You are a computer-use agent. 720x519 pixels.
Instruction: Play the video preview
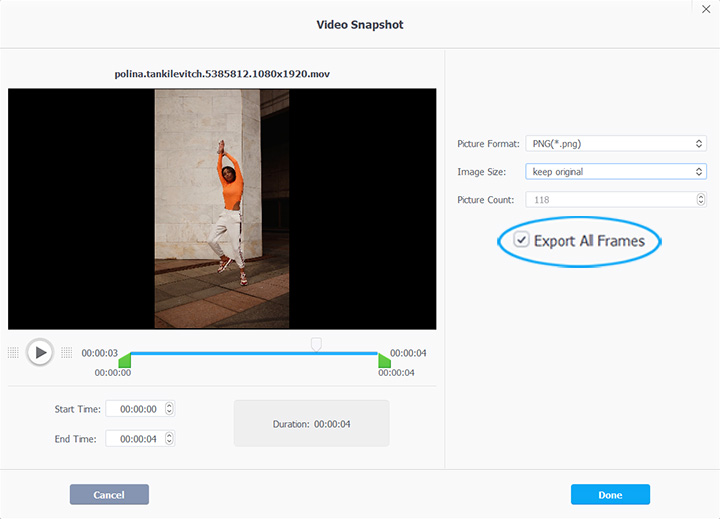pyautogui.click(x=40, y=352)
